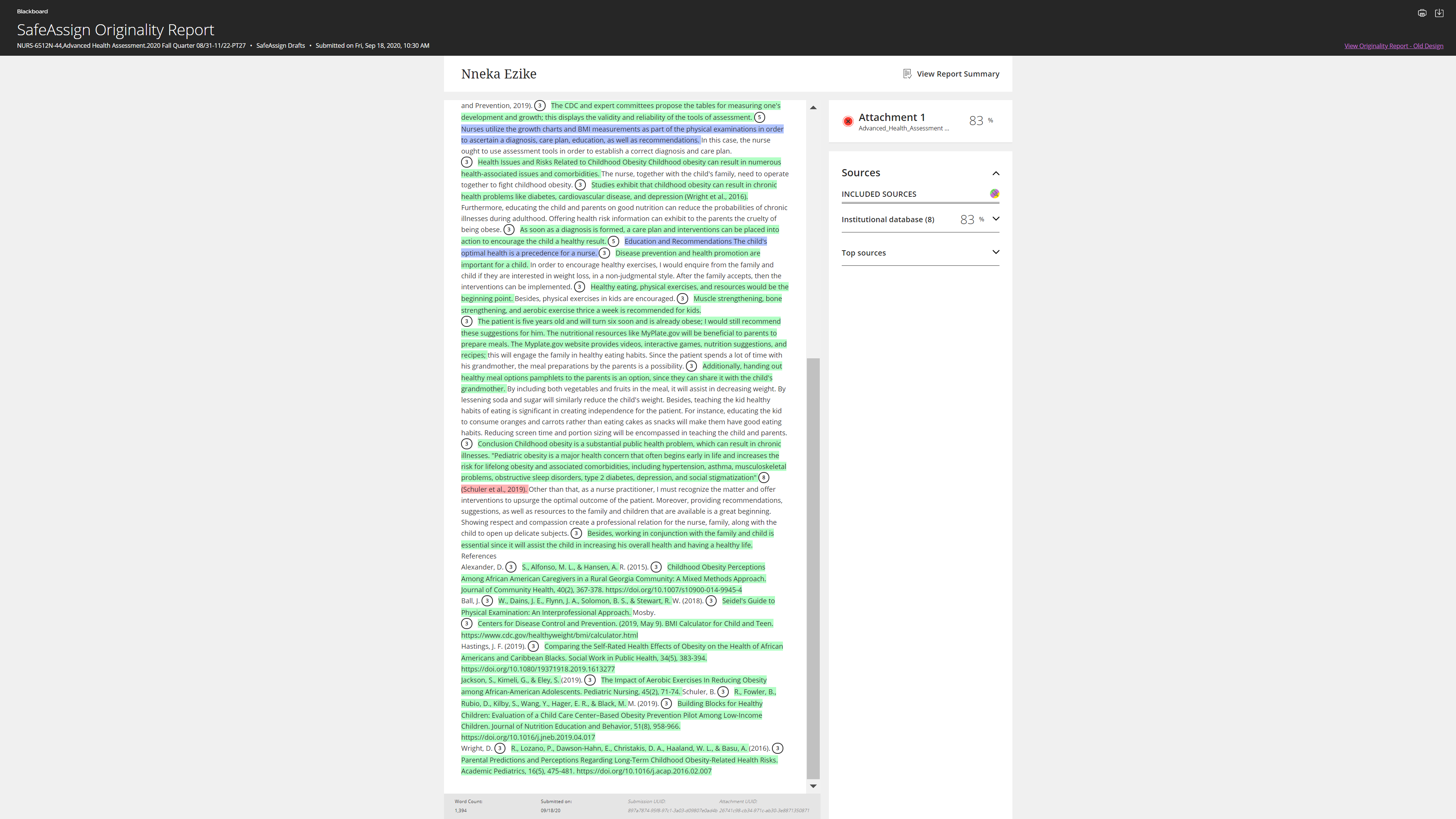This screenshot has width=1456, height=819.
Task: Click highlighted DOI 10.1016/j.acap.2016.02.007
Action: tap(644, 771)
